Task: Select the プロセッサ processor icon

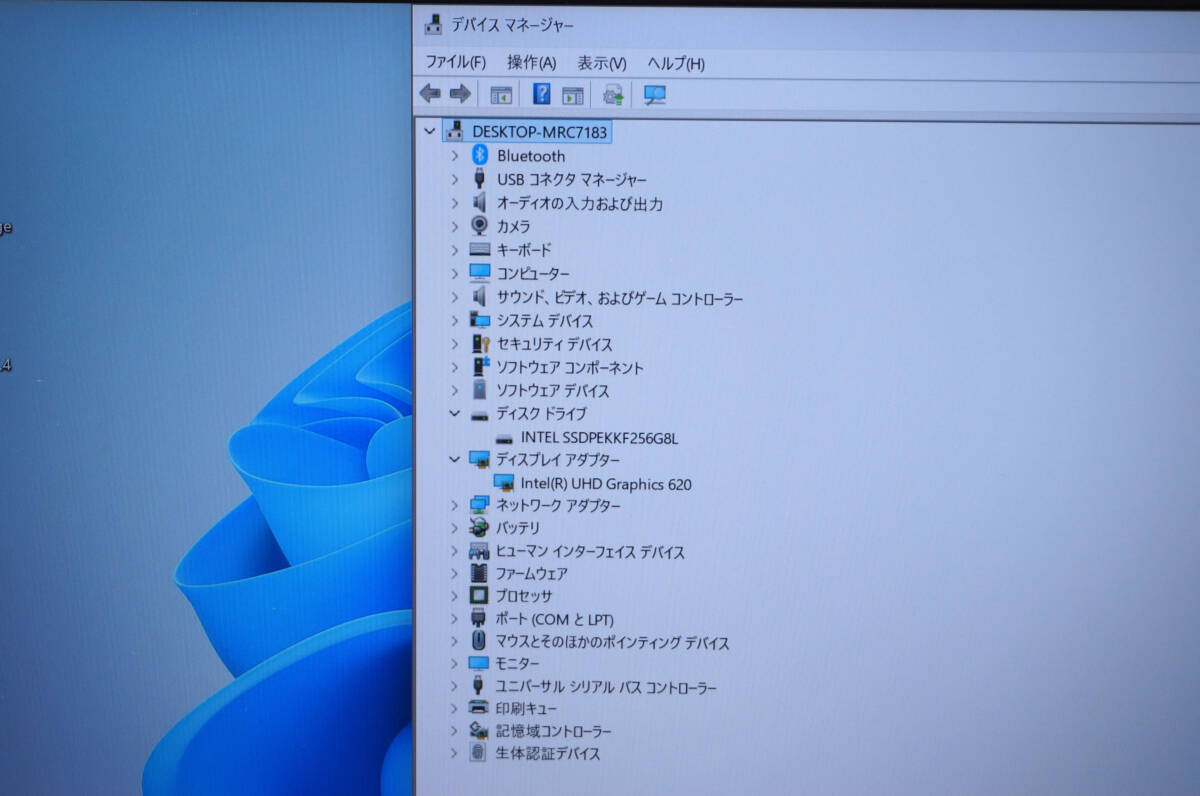Action: coord(480,595)
